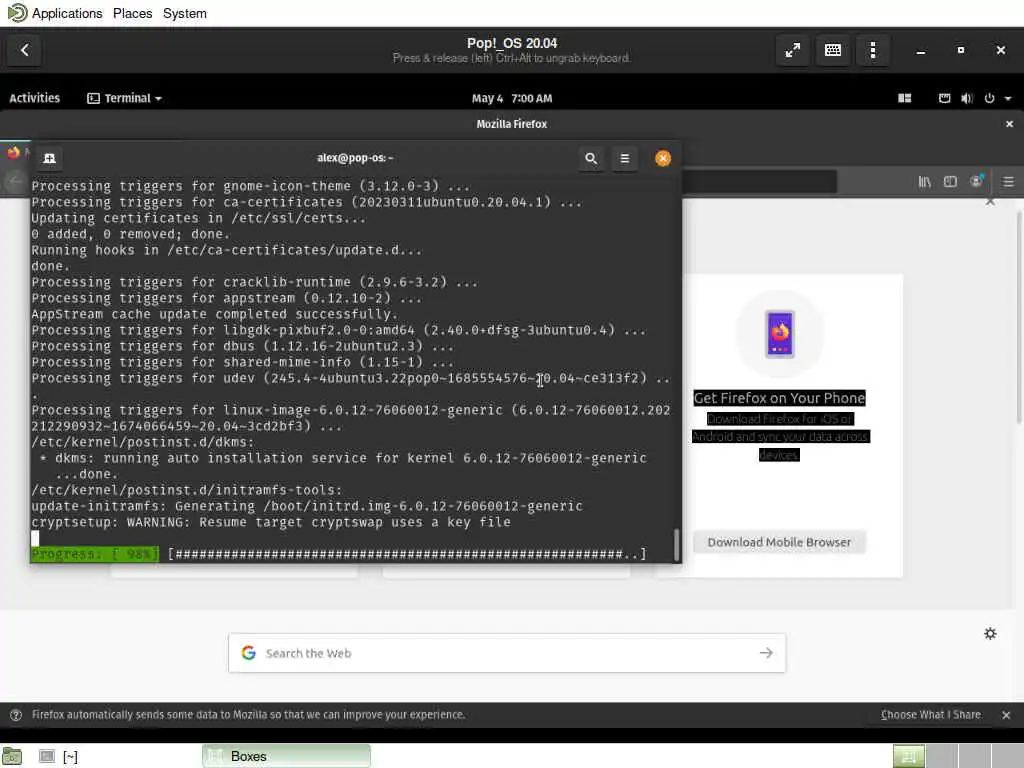1024x768 pixels.
Task: Click the help icon in notification bar
Action: 16,715
